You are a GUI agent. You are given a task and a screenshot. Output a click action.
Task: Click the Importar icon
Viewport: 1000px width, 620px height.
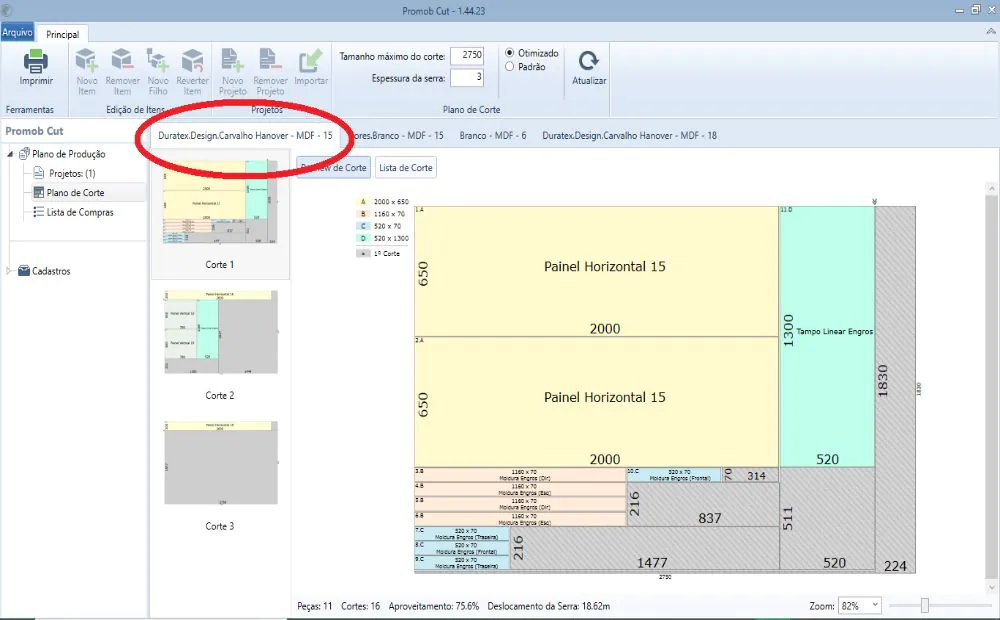point(311,60)
